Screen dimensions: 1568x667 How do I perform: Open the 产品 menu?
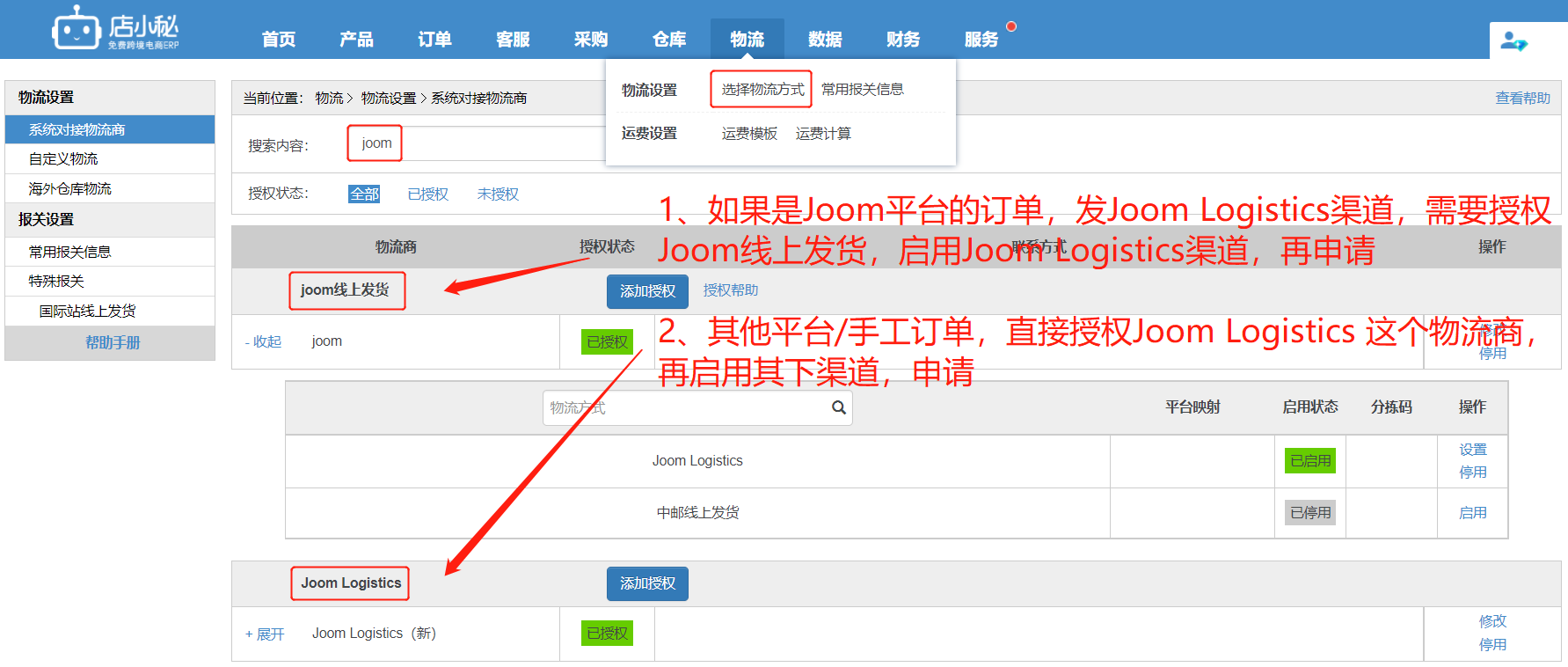pyautogui.click(x=356, y=39)
